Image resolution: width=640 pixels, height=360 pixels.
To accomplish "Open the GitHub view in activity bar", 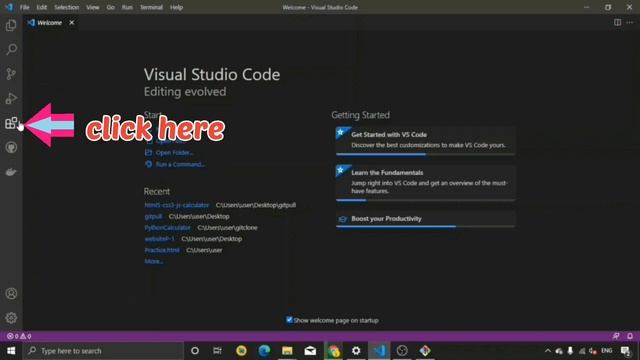I will point(11,147).
